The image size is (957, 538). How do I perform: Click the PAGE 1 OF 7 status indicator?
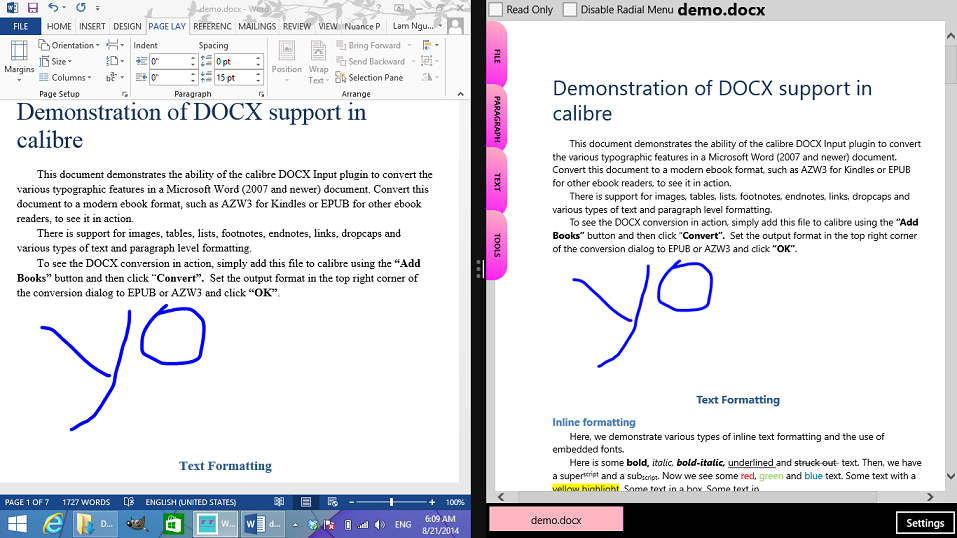(27, 502)
